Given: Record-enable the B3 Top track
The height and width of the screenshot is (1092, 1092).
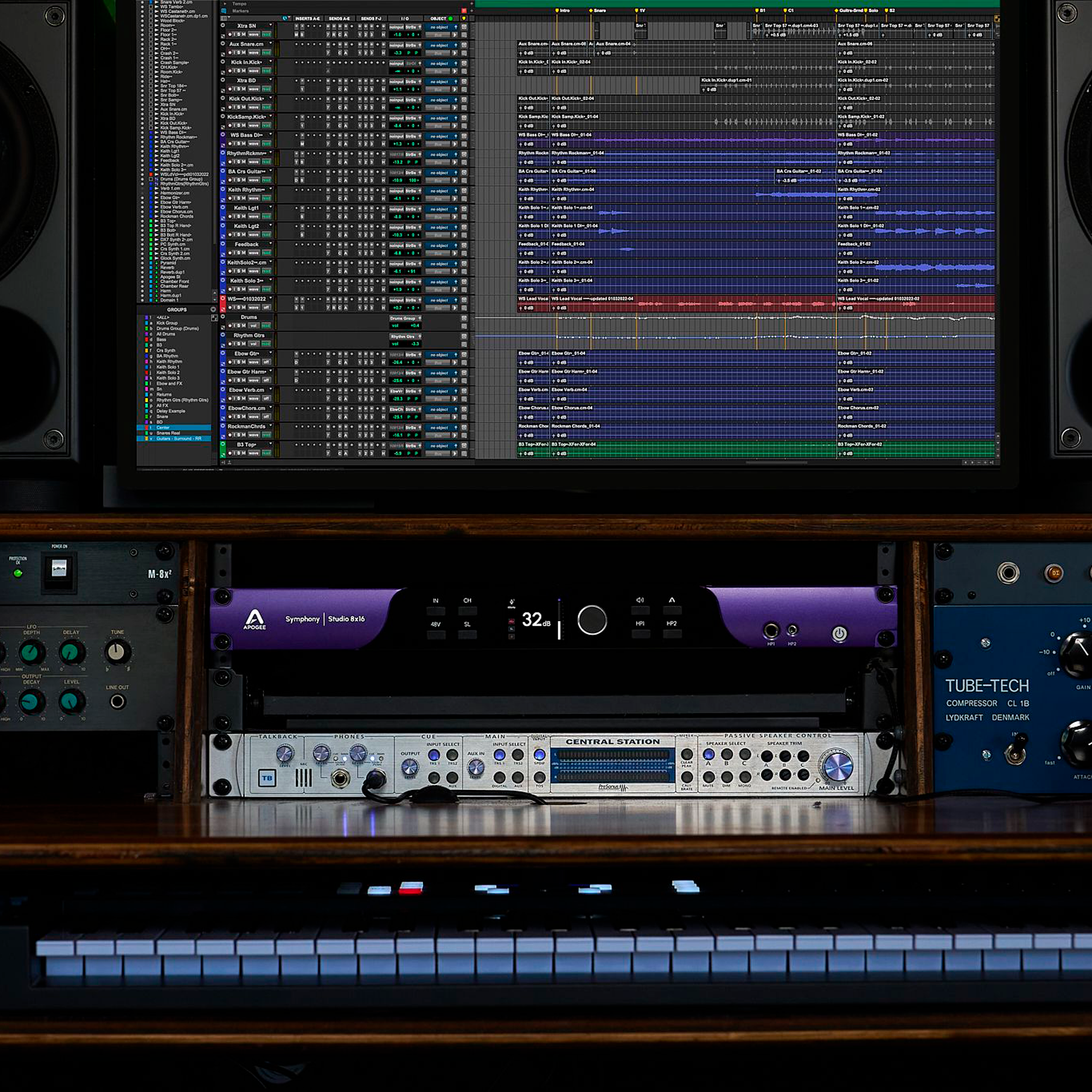Looking at the screenshot, I should point(230,453).
